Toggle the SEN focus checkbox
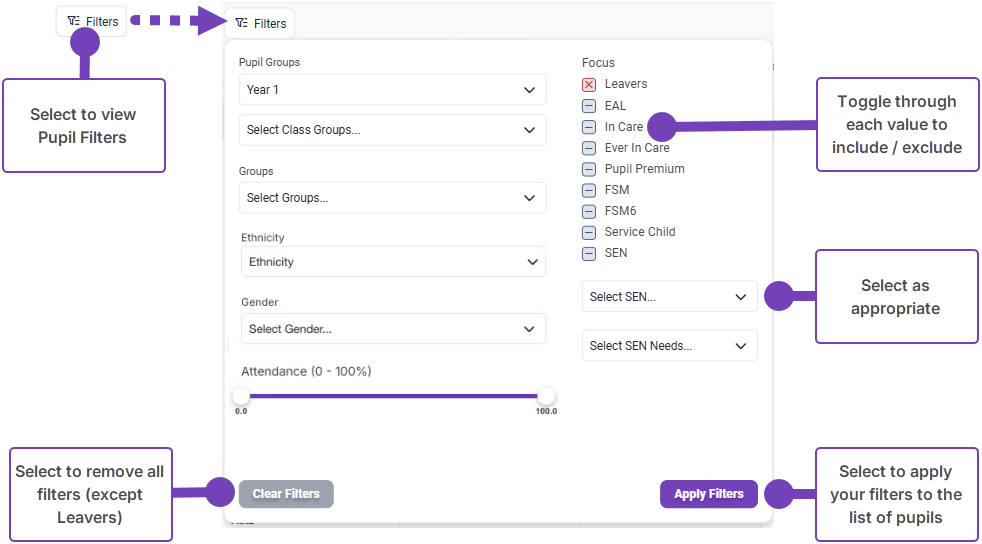The height and width of the screenshot is (544, 982). [589, 253]
